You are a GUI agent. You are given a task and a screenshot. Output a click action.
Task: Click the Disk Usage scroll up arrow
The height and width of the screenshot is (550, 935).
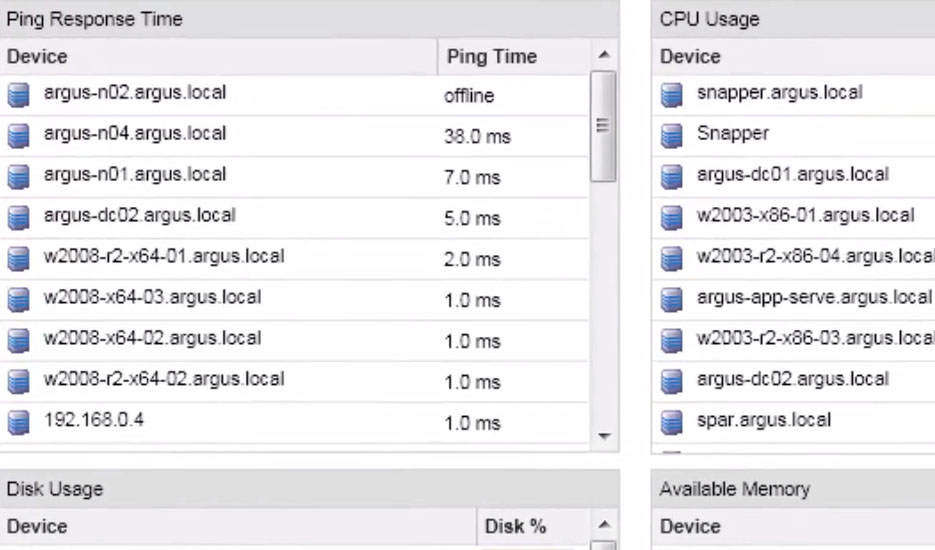tap(602, 526)
